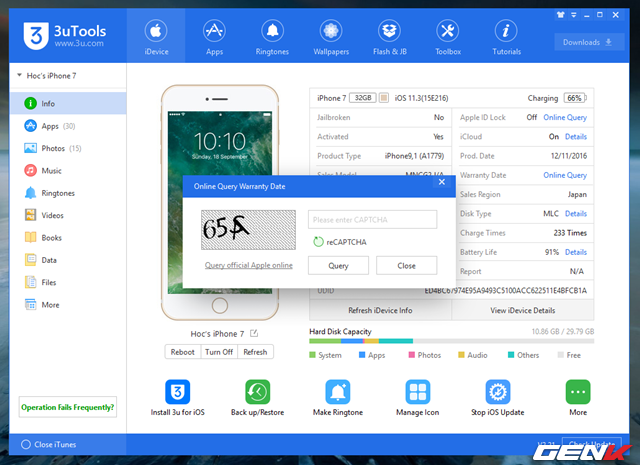
Task: Click the 10.86 GB / 29.79 GB text
Action: (562, 331)
